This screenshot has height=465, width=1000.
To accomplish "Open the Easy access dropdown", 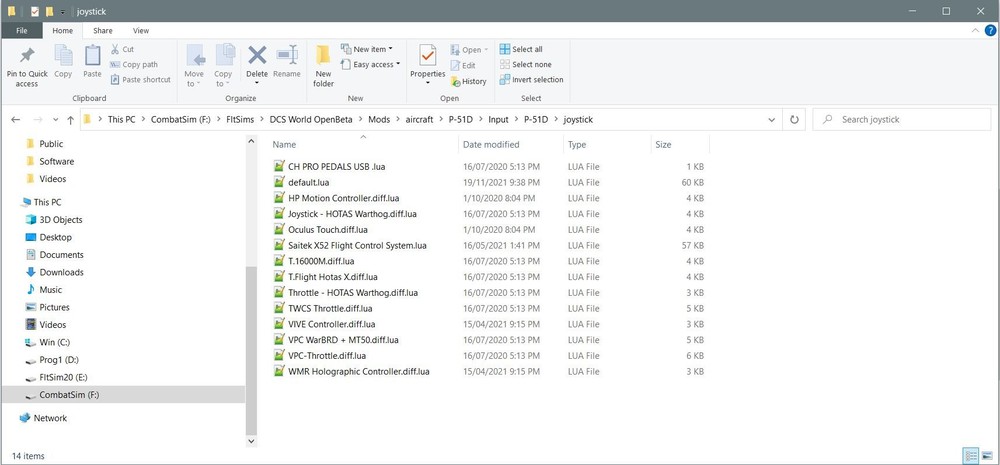I will coord(371,64).
